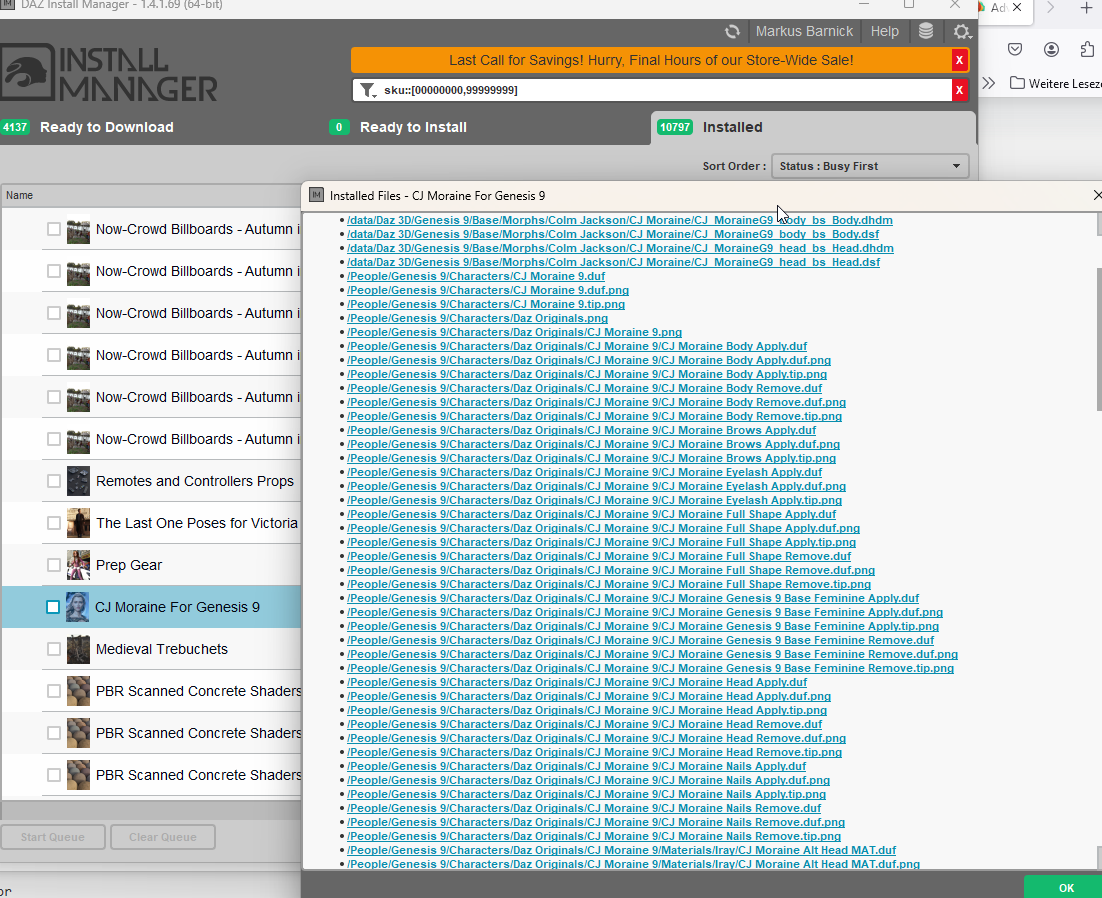
Task: Click the CJ Moraine portrait thumbnail
Action: point(77,607)
